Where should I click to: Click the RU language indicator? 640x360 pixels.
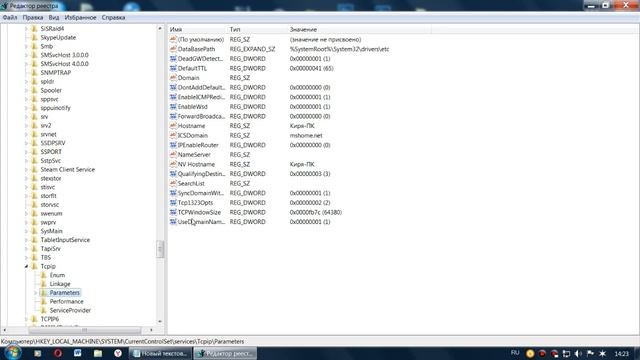click(515, 353)
